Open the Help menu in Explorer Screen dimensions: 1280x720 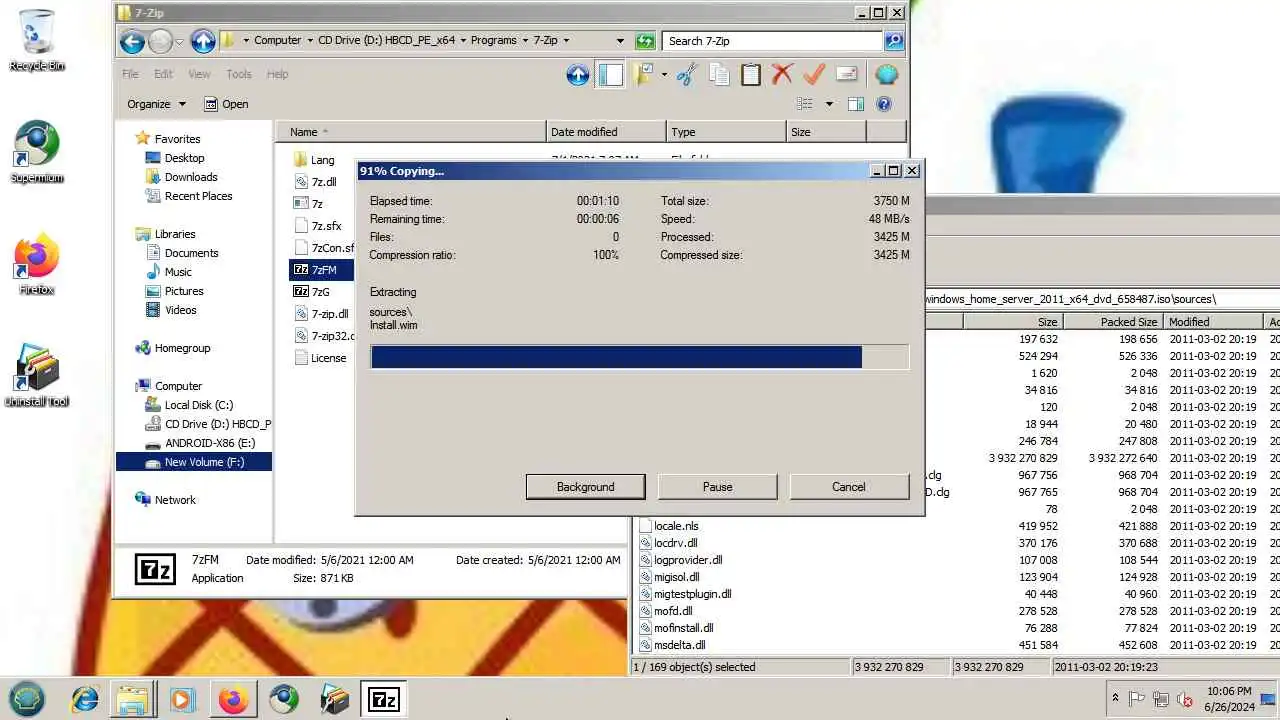click(277, 74)
